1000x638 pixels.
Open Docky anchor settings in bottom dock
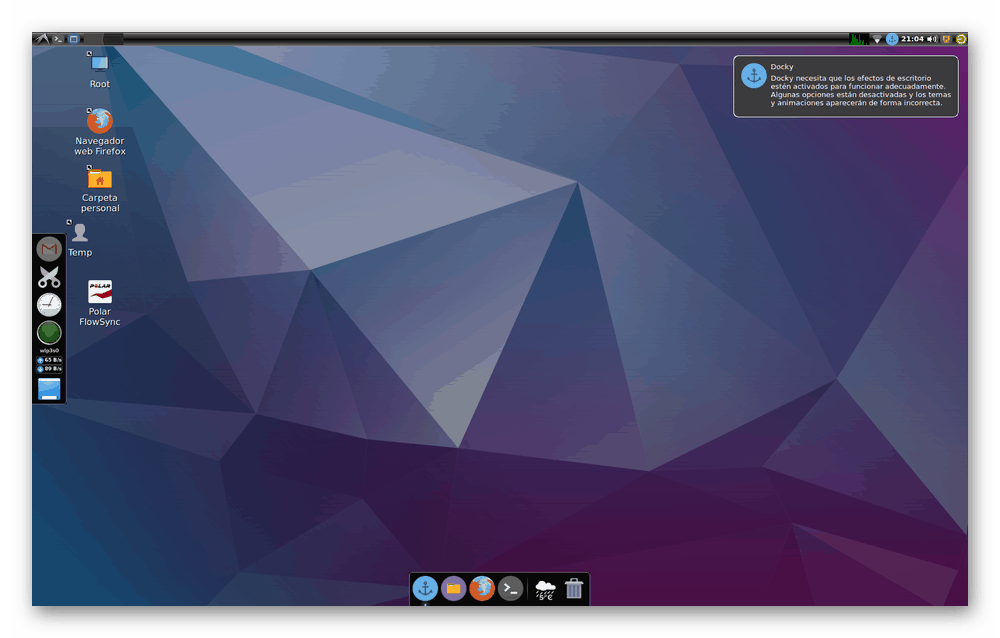(425, 588)
